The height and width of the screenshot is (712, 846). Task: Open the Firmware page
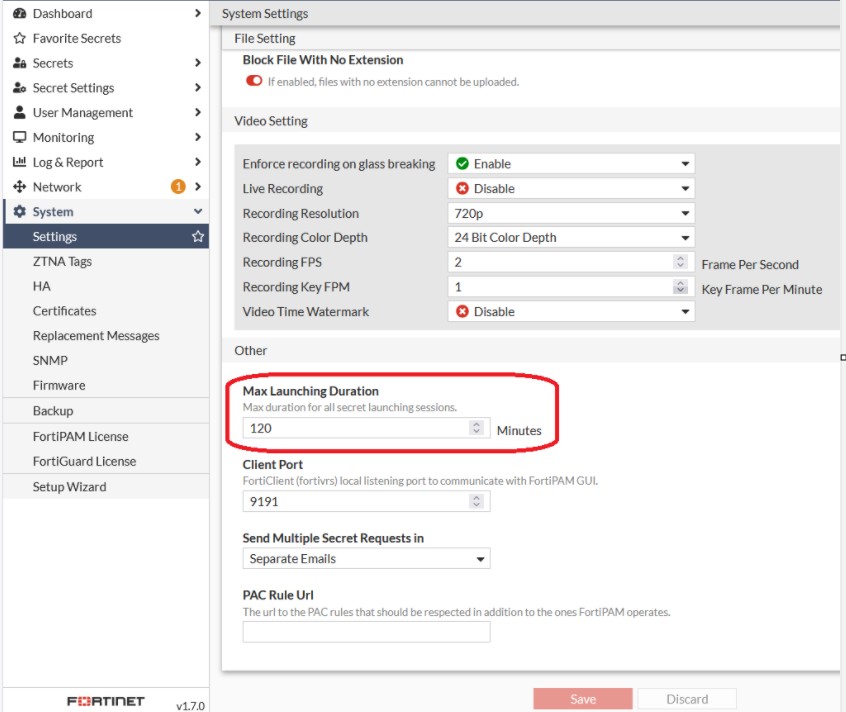click(106, 385)
